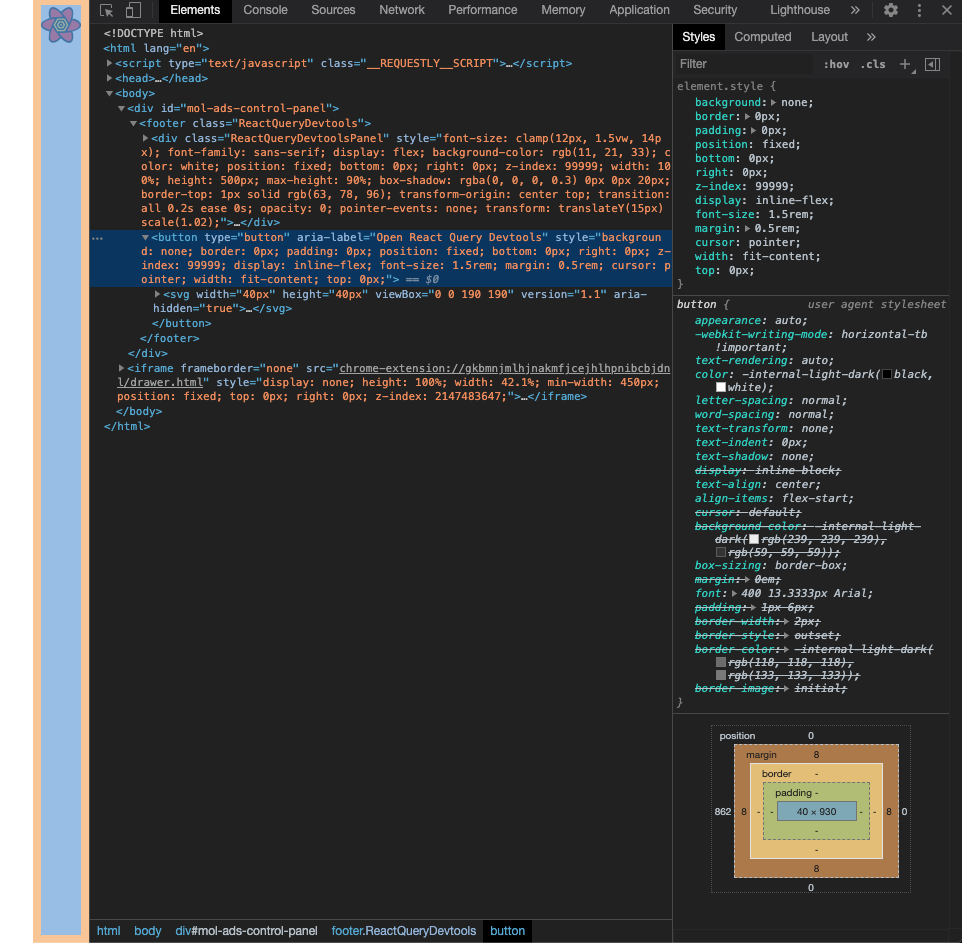This screenshot has width=962, height=943.
Task: Select the button breadcrumb
Action: [x=507, y=931]
